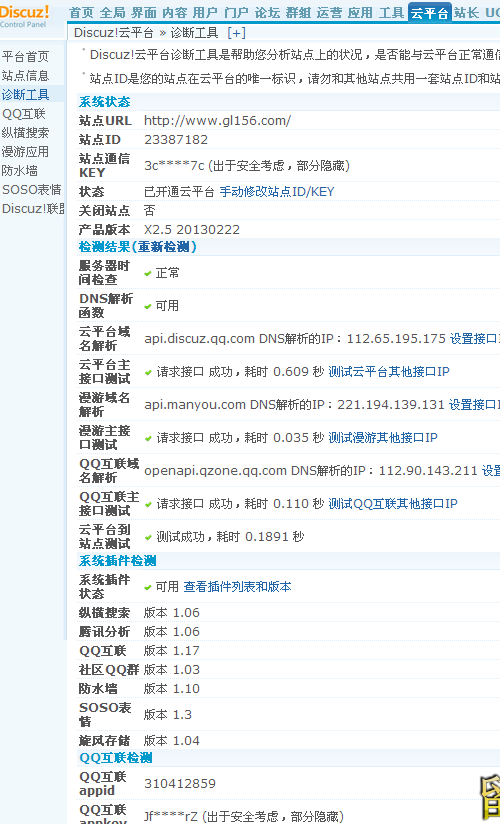Viewport: 500px width, 824px height.
Task: Click the site ID 23387182
Action: (176, 140)
